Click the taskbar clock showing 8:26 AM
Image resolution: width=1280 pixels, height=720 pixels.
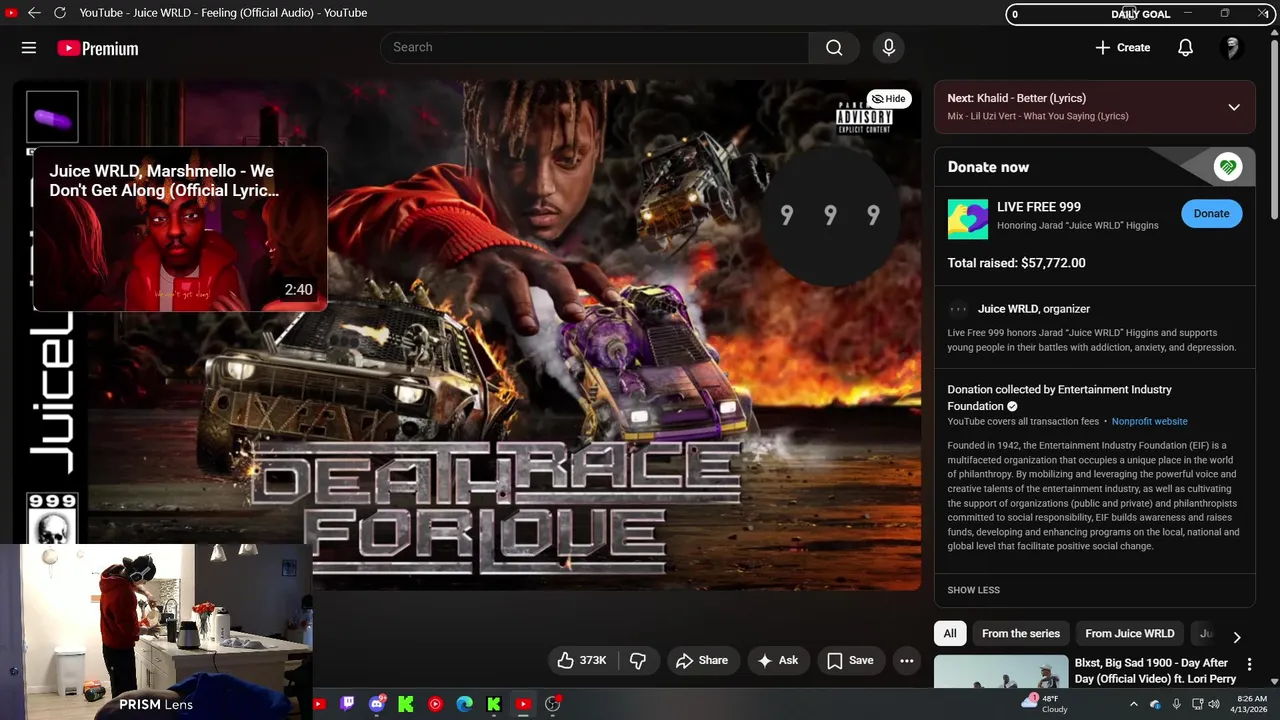click(x=1250, y=704)
